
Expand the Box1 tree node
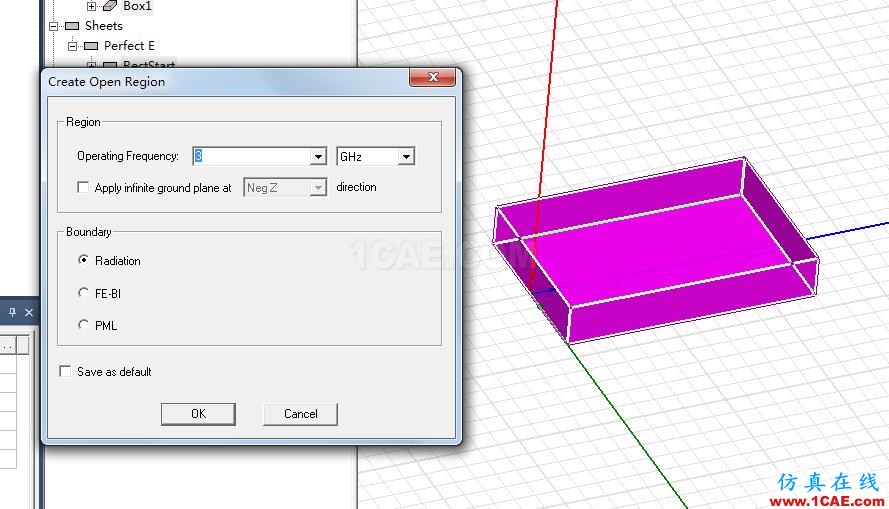pos(91,6)
